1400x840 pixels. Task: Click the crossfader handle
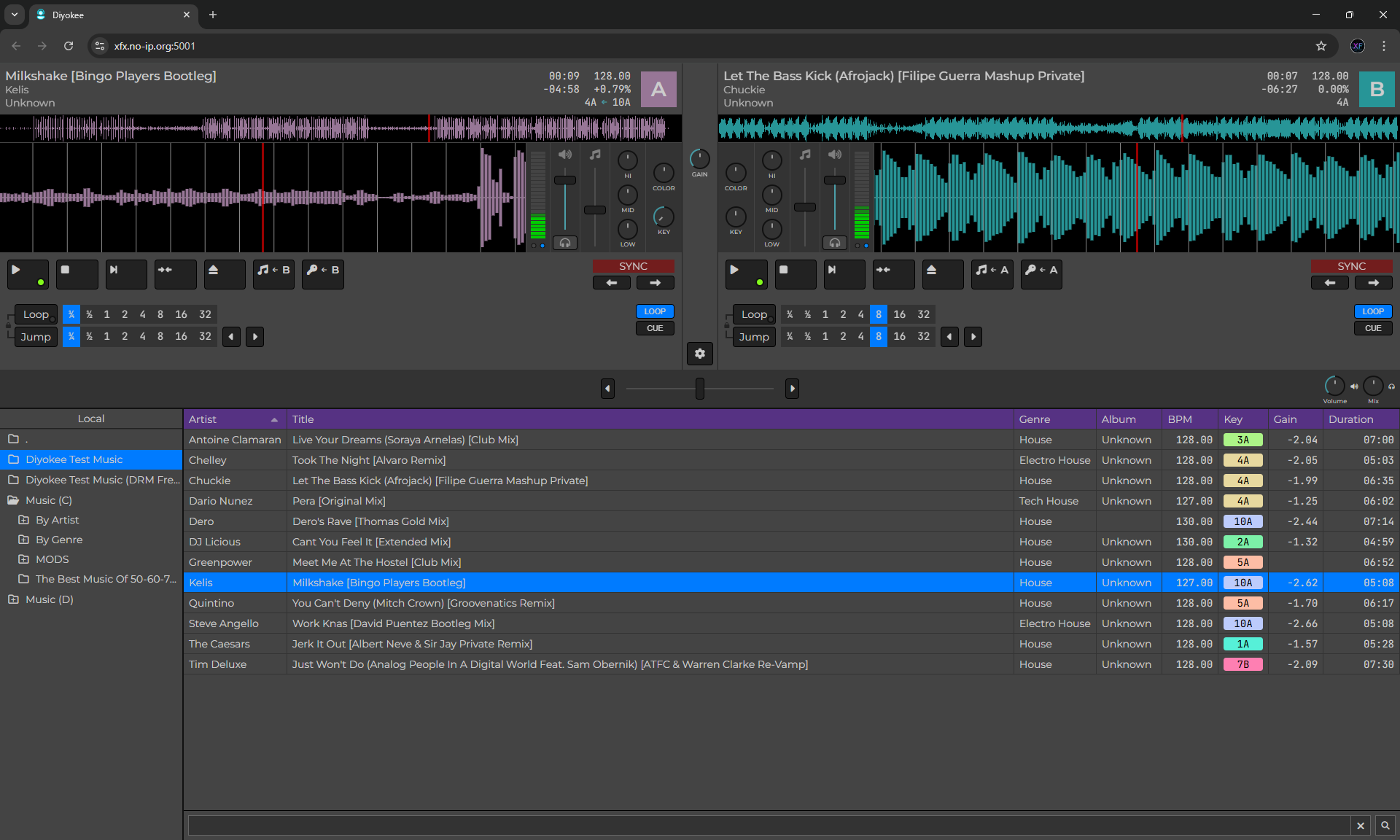(699, 389)
